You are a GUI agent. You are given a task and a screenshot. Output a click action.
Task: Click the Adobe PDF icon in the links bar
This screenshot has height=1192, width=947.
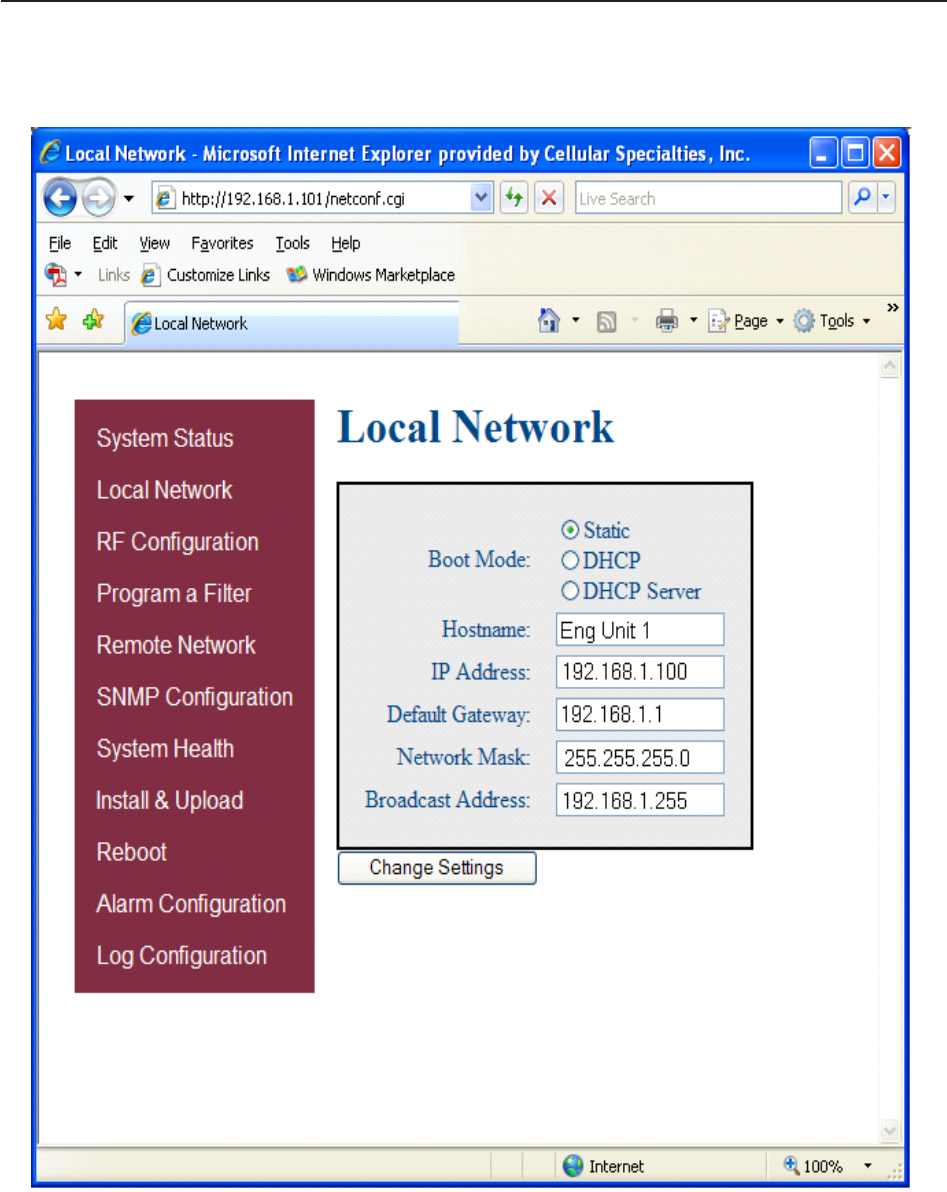pos(55,274)
